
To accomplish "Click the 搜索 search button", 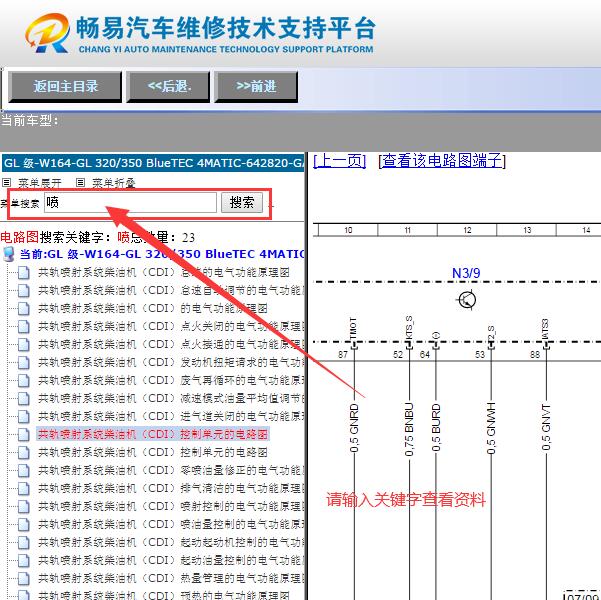I will (x=242, y=202).
